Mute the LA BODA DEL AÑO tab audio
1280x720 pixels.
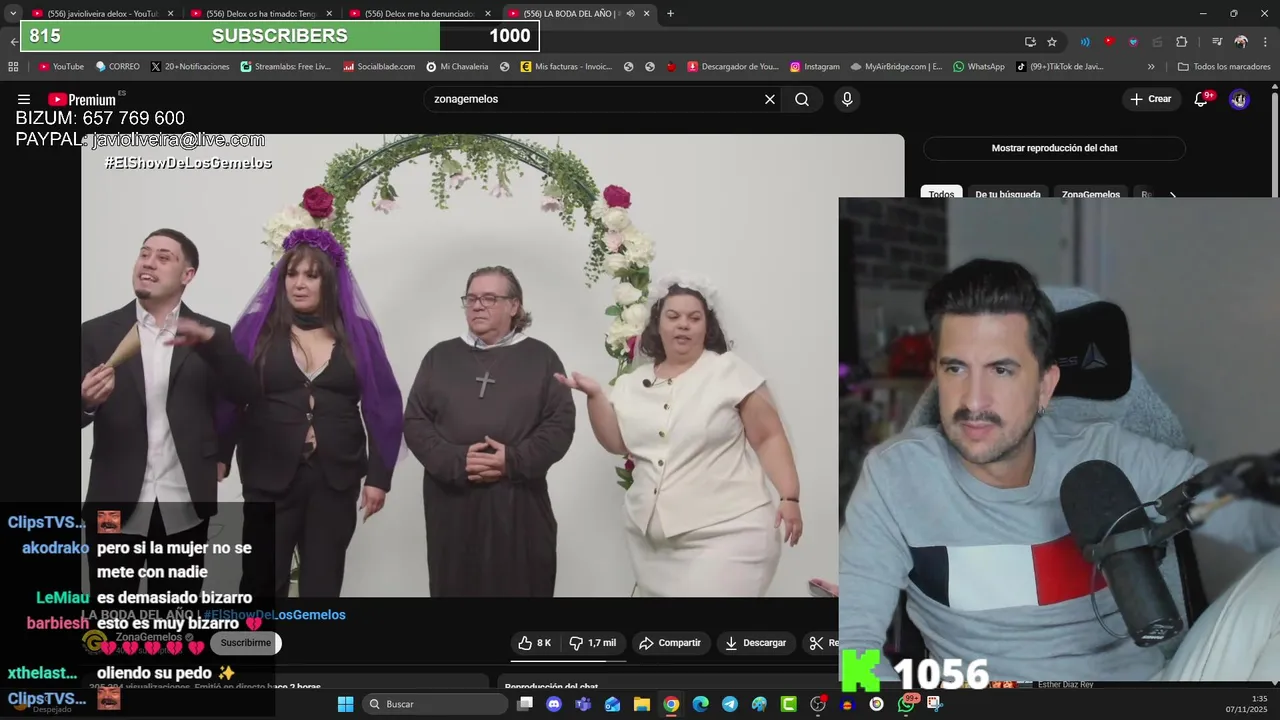point(631,13)
